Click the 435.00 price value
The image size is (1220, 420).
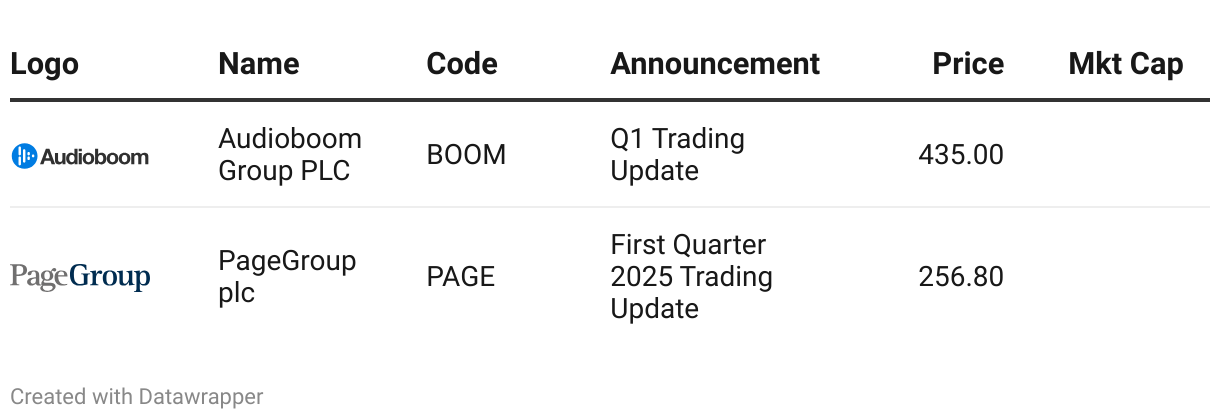click(961, 155)
